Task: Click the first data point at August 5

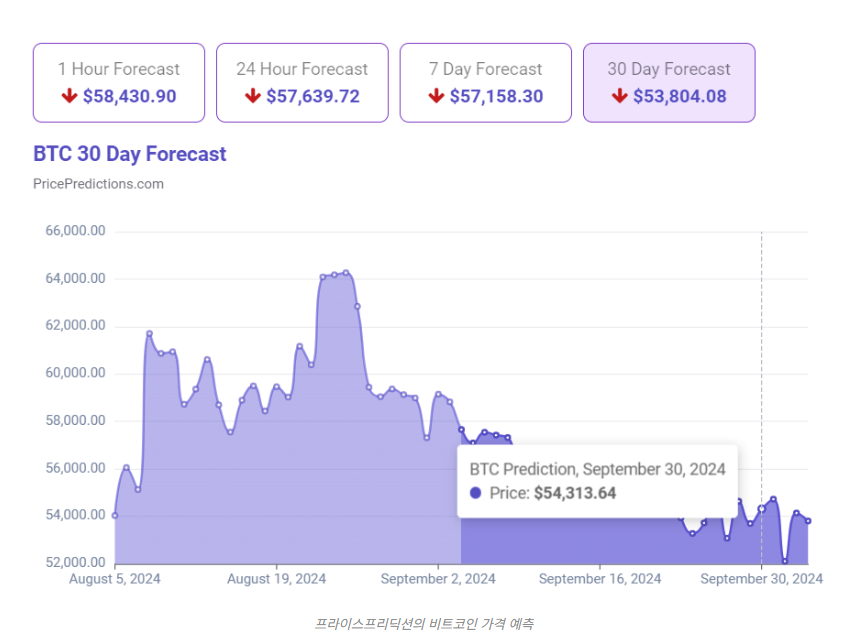Action: pos(115,516)
